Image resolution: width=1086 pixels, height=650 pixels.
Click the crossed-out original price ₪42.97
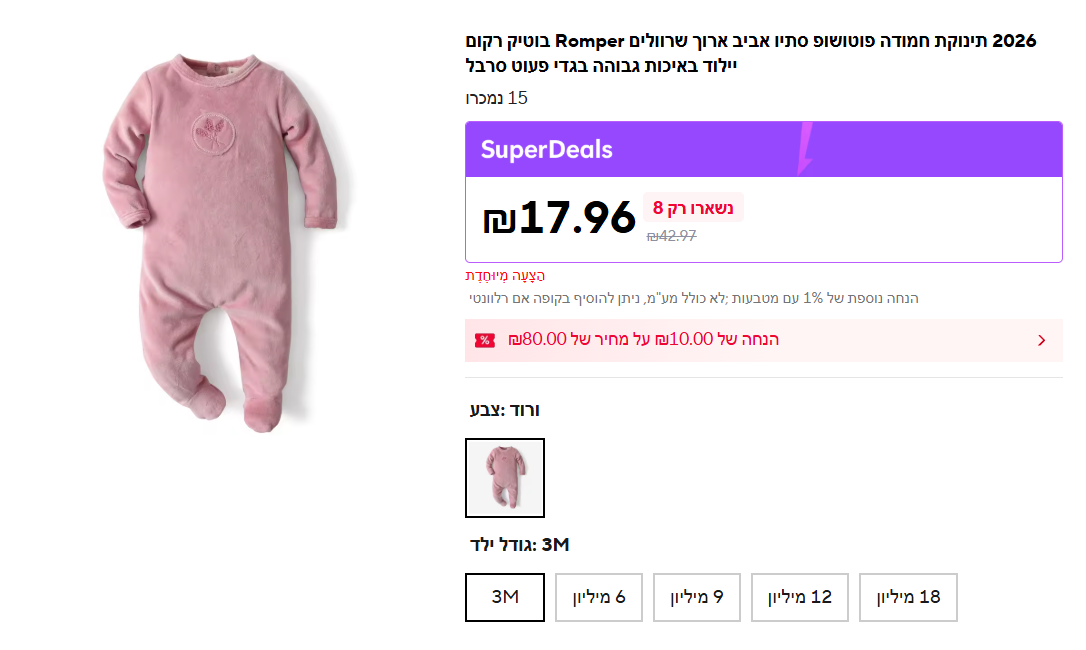click(671, 236)
